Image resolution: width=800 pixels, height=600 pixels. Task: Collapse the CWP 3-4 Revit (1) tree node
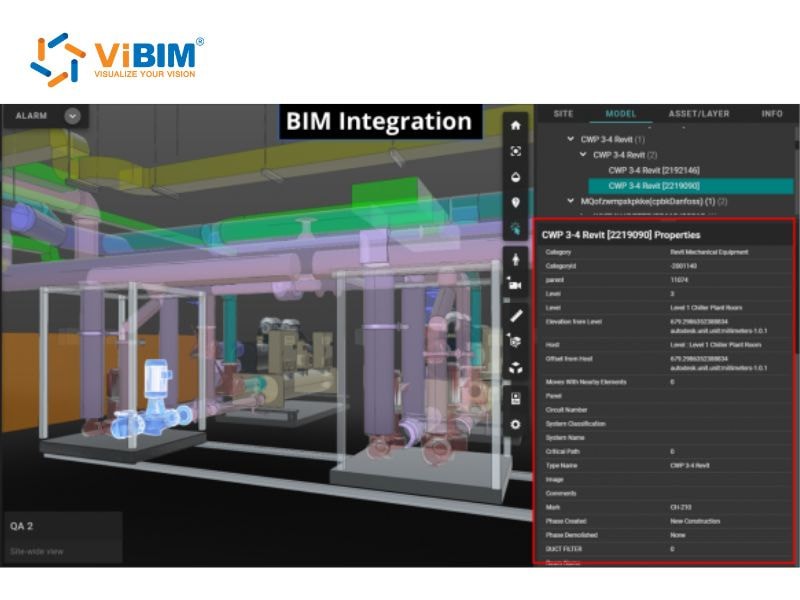pos(570,138)
